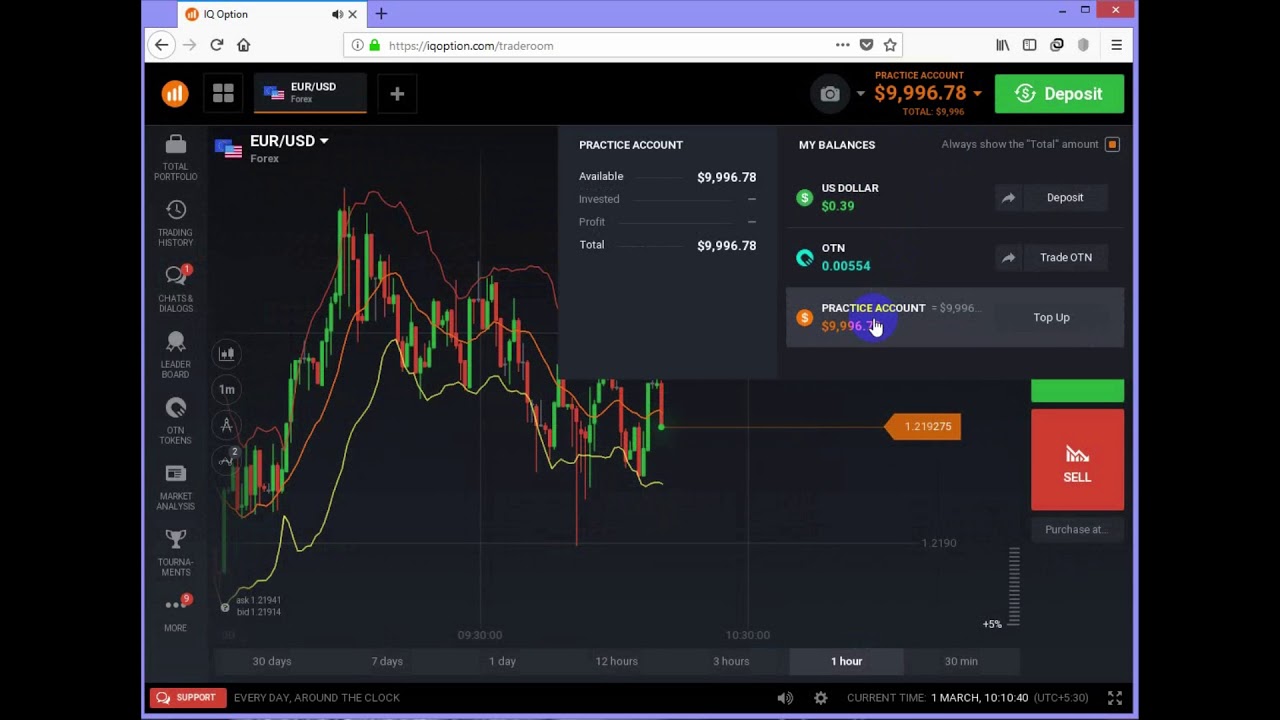This screenshot has height=720, width=1280.
Task: Open settings gear in bottom bar
Action: coord(821,698)
